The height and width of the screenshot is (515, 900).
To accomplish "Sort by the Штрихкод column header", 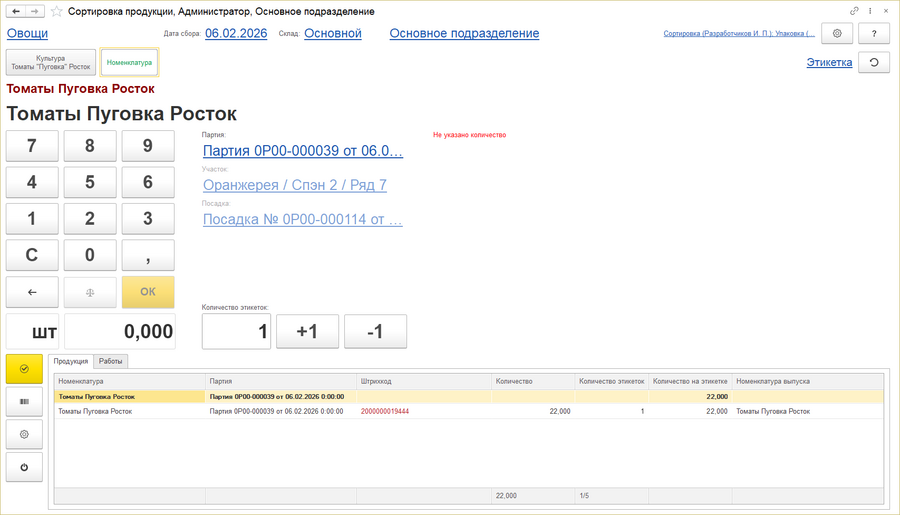I will (x=424, y=381).
